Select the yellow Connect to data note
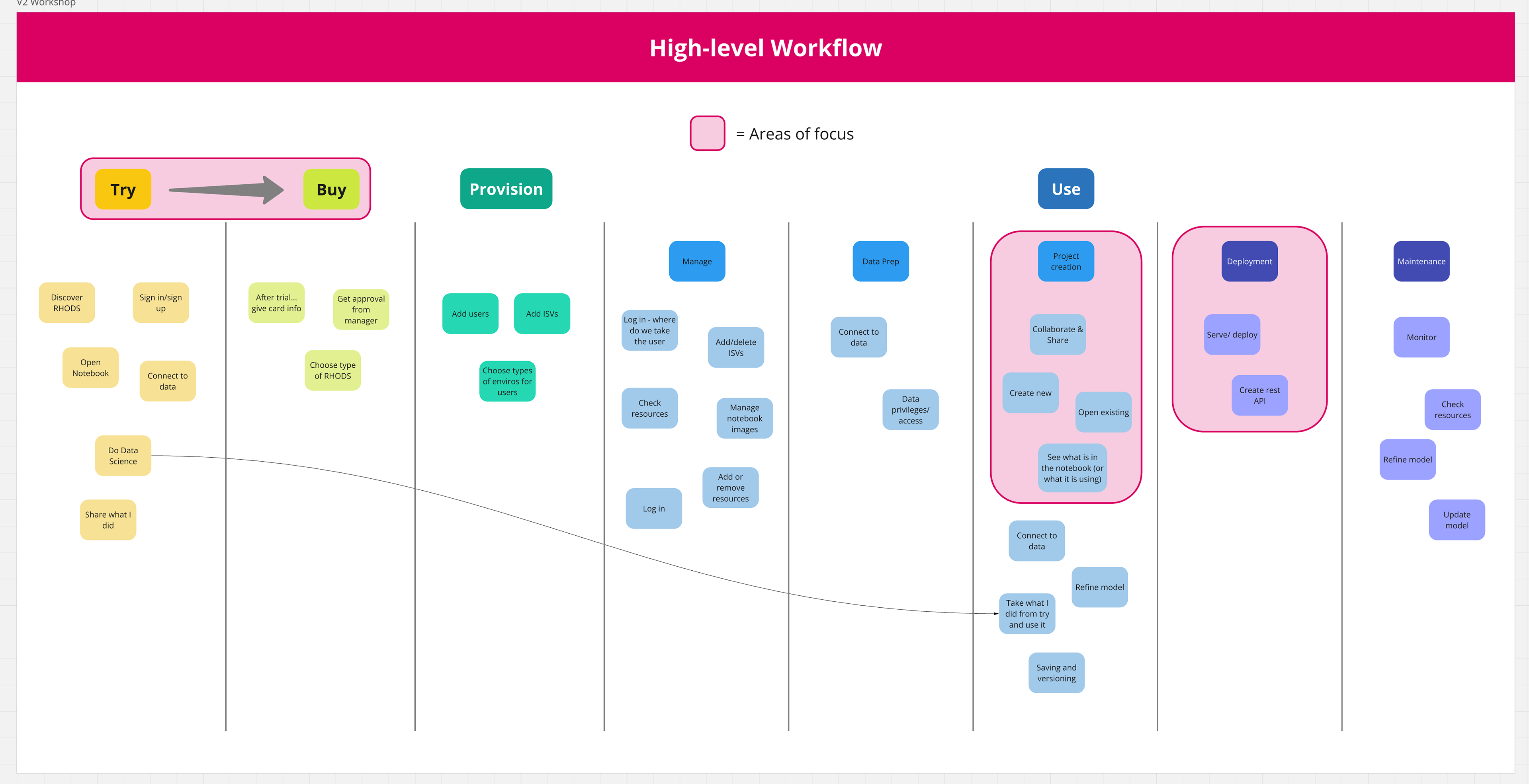The width and height of the screenshot is (1529, 784). [167, 381]
